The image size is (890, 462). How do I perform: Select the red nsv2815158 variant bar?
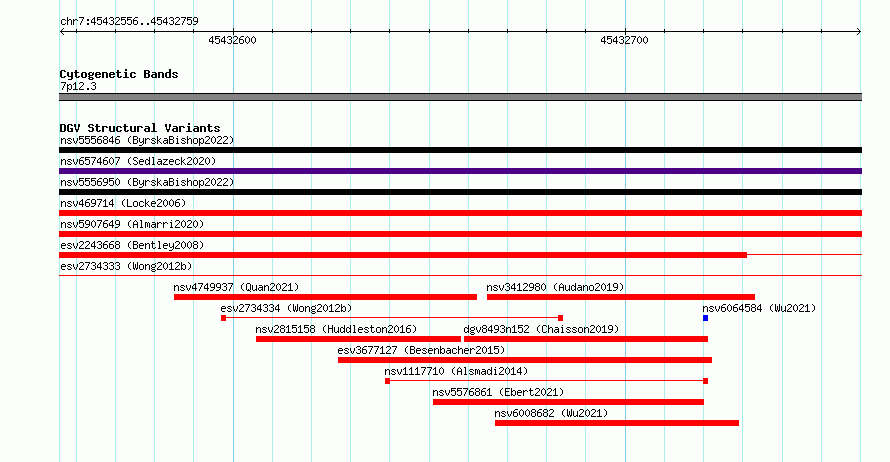(x=358, y=339)
